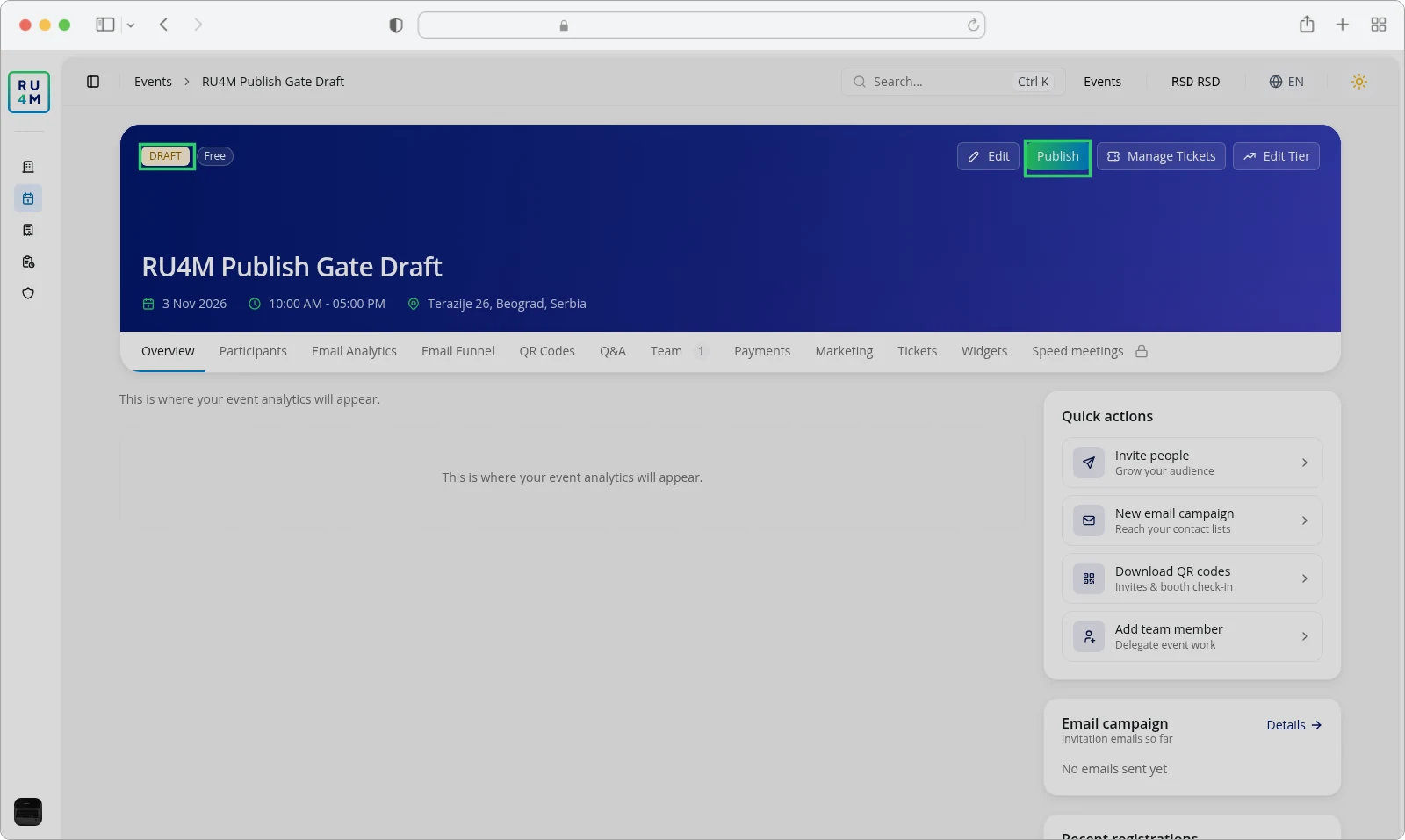Viewport: 1405px width, 840px height.
Task: Select the calendar events icon in the sidebar
Action: click(28, 198)
